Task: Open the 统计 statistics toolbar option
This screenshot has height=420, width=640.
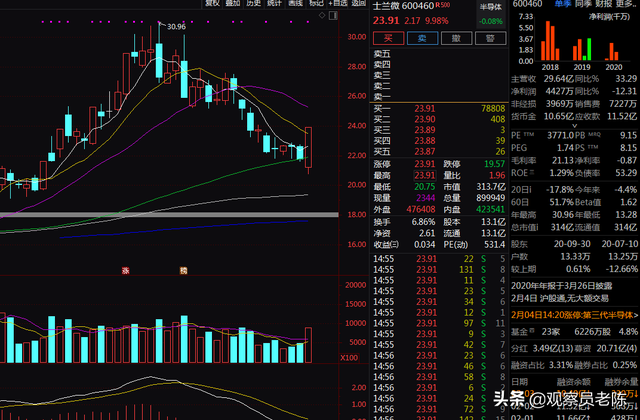Action: point(274,3)
